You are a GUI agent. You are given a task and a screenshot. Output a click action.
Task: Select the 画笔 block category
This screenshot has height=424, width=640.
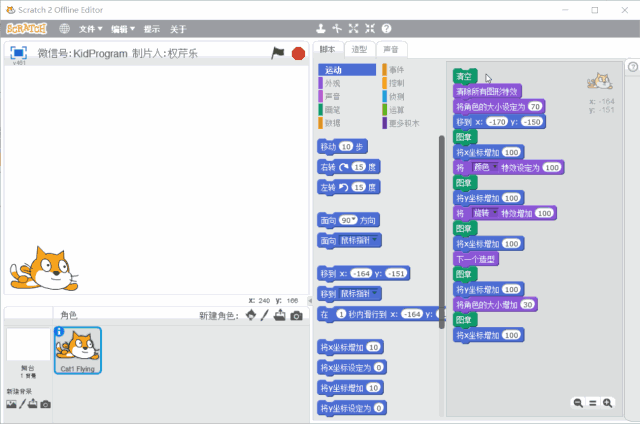333,110
